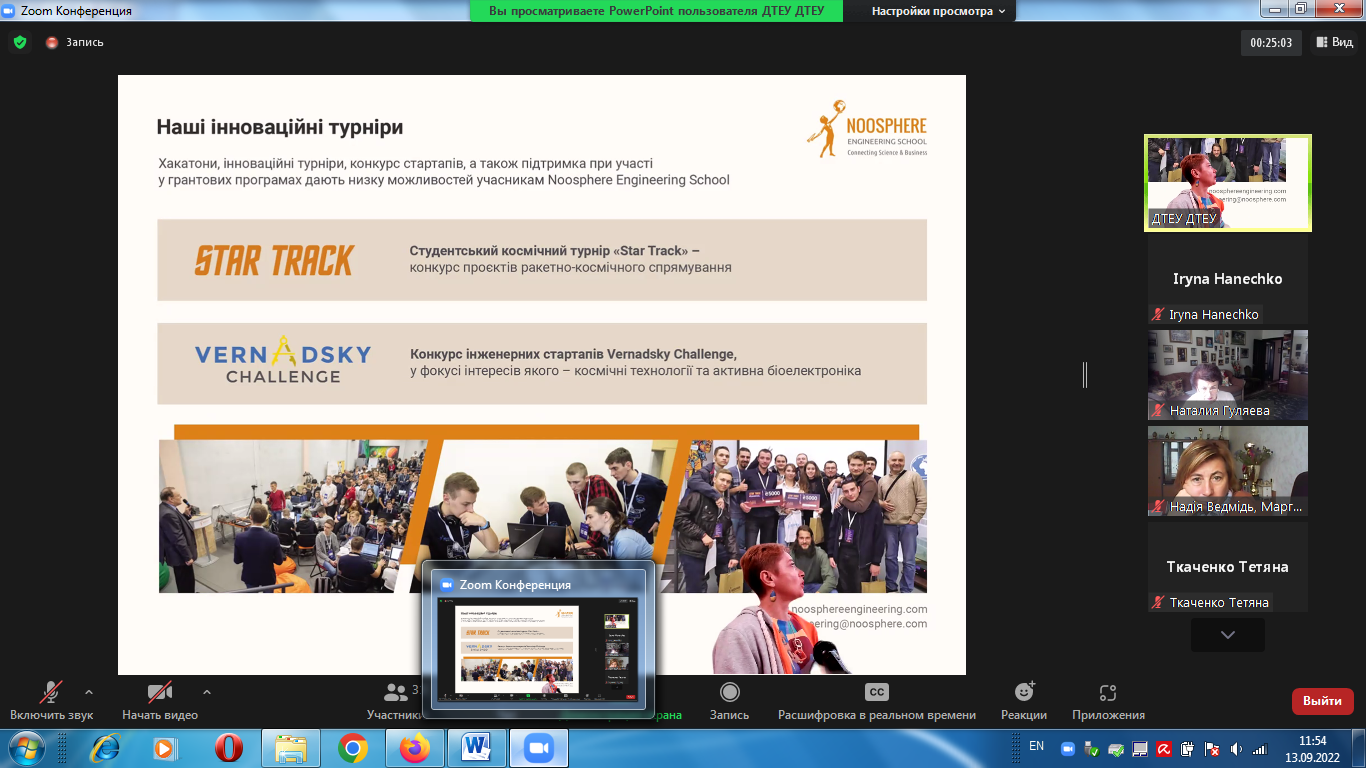Switch to Microsoft Word in taskbar
The image size is (1366, 768).
pos(476,747)
